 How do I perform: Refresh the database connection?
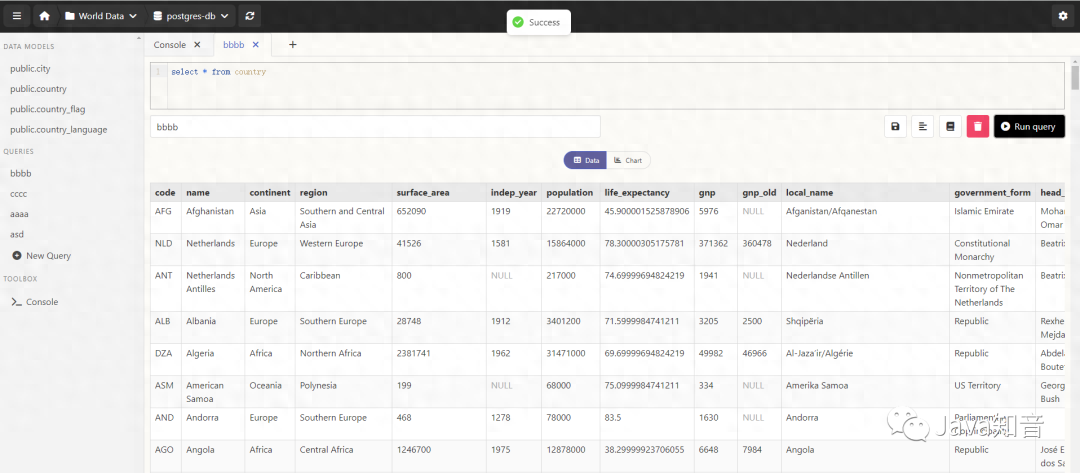point(249,16)
